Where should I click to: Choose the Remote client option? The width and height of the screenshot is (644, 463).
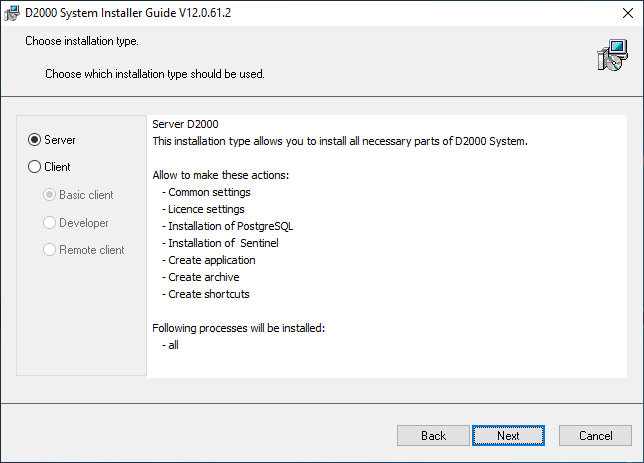[x=50, y=250]
